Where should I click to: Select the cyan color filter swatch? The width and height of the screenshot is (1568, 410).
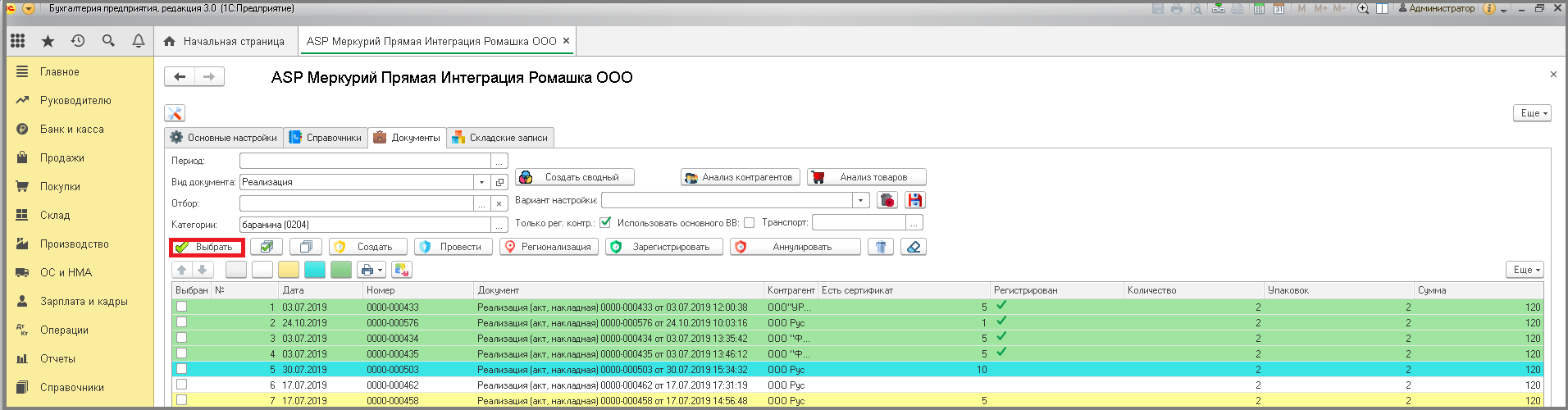point(315,270)
